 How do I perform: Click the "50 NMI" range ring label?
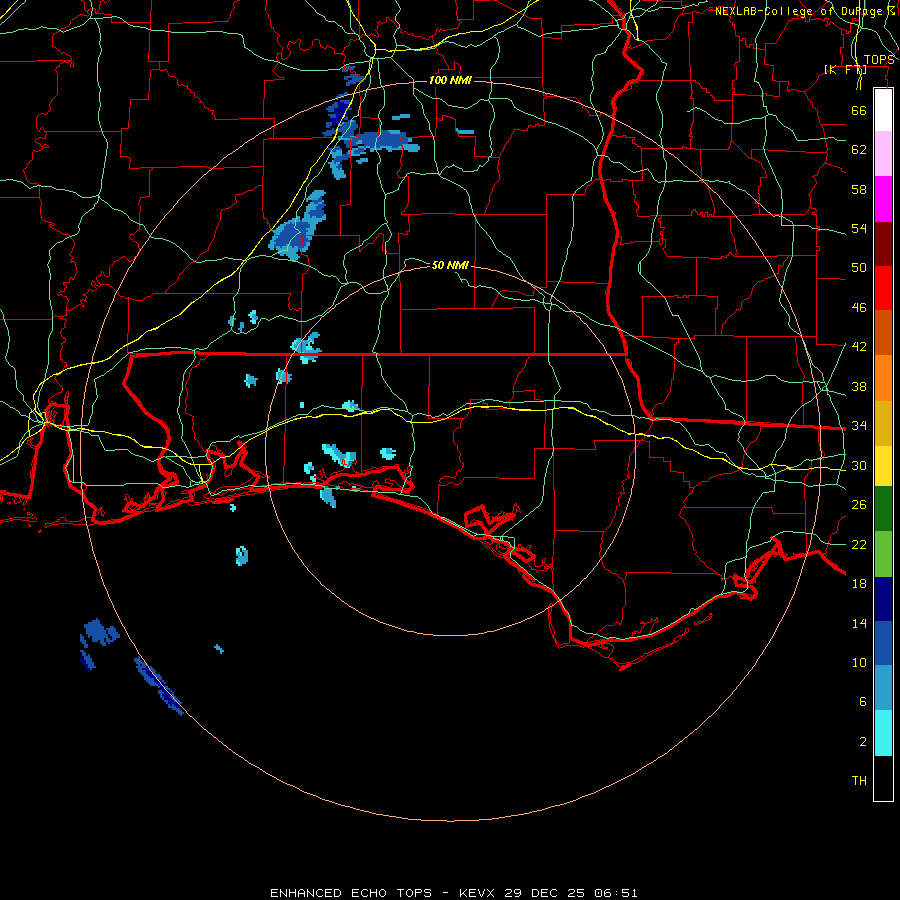(450, 265)
